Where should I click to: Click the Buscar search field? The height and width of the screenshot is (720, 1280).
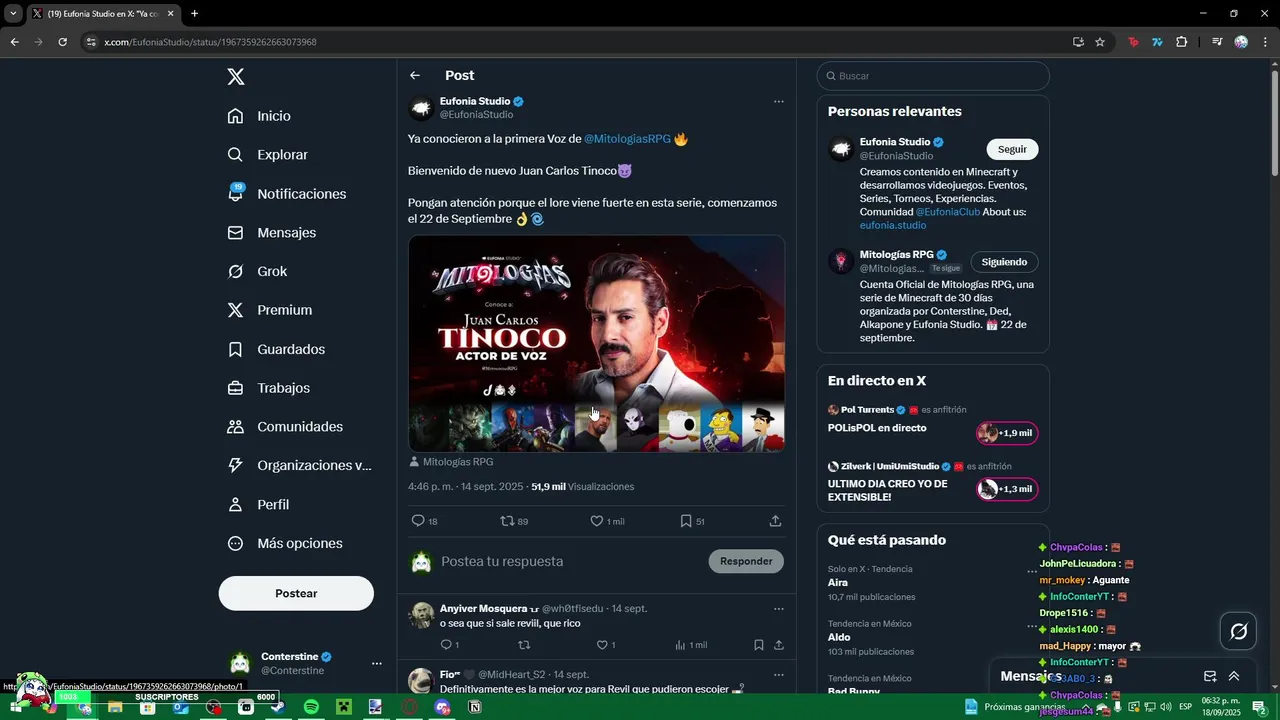click(x=933, y=76)
